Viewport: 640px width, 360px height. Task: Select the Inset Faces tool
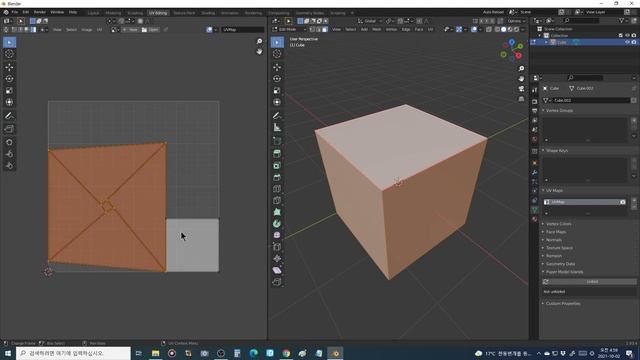click(277, 166)
